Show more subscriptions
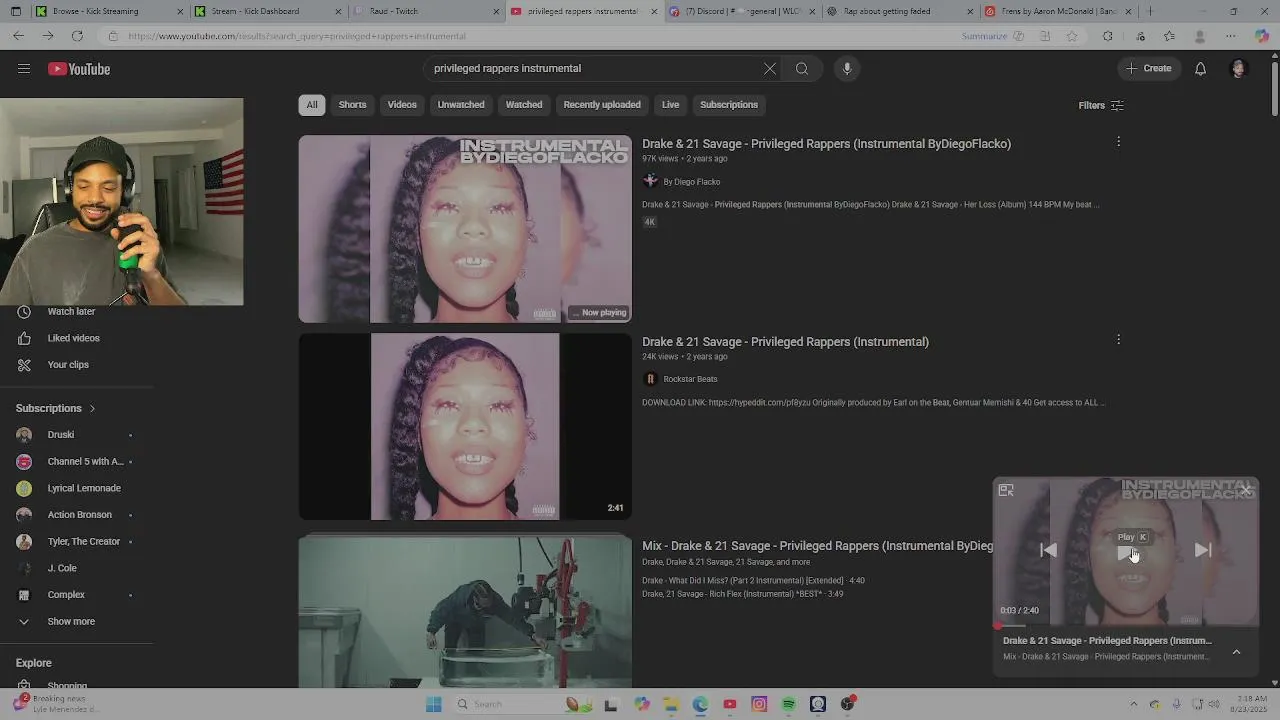 pyautogui.click(x=71, y=621)
